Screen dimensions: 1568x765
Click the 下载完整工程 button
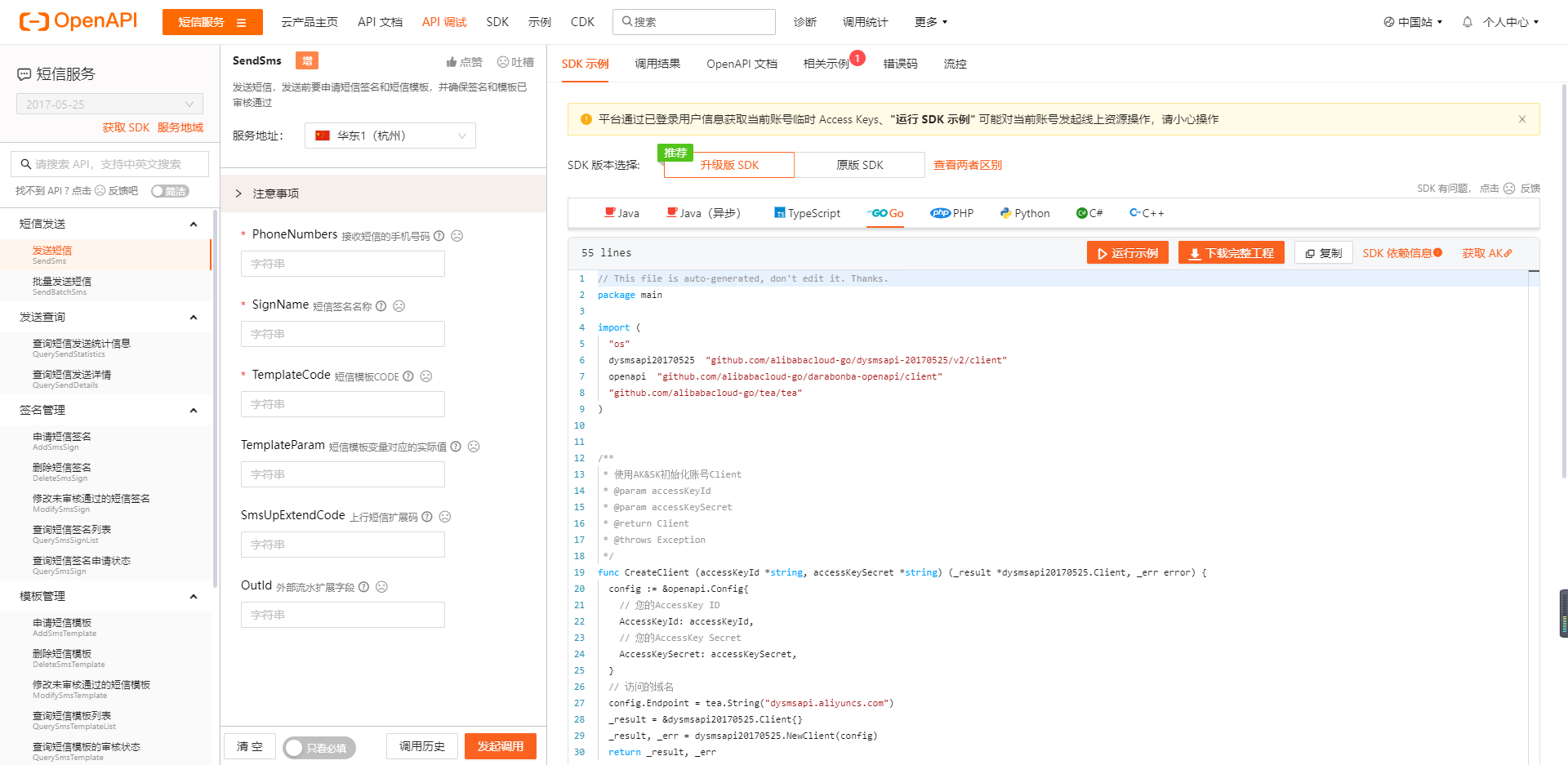(1232, 253)
